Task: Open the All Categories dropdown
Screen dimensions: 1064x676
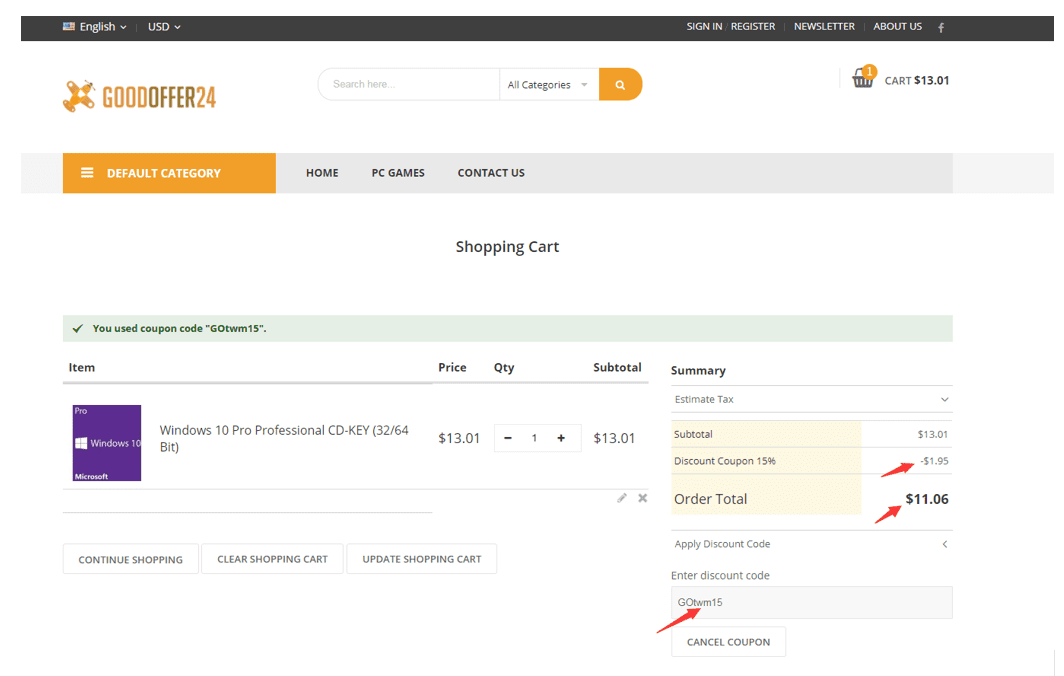Action: click(548, 85)
